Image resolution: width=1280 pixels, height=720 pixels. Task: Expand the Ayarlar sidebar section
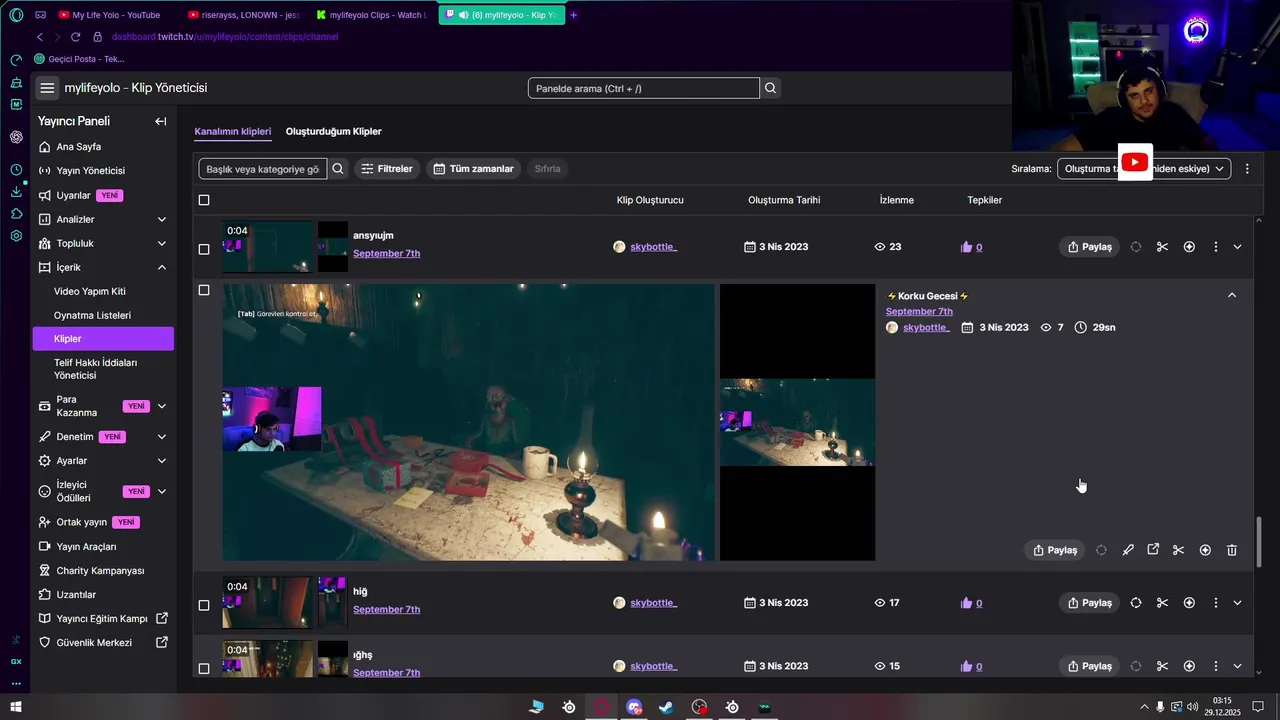pos(162,461)
